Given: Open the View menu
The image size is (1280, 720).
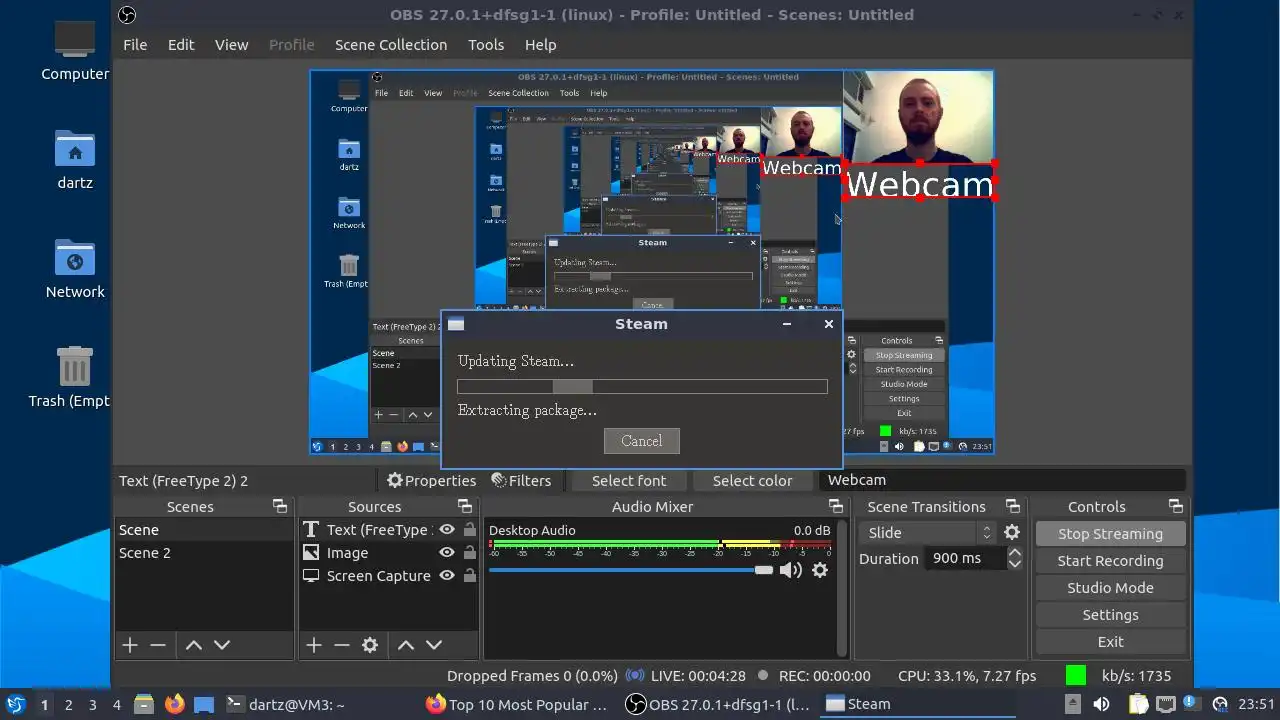Looking at the screenshot, I should [231, 45].
